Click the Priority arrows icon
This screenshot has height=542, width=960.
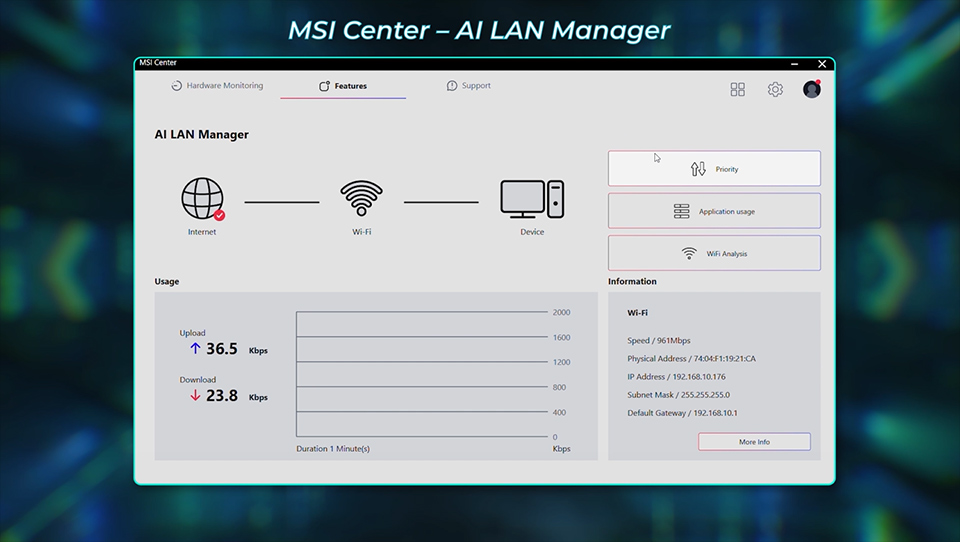click(698, 169)
